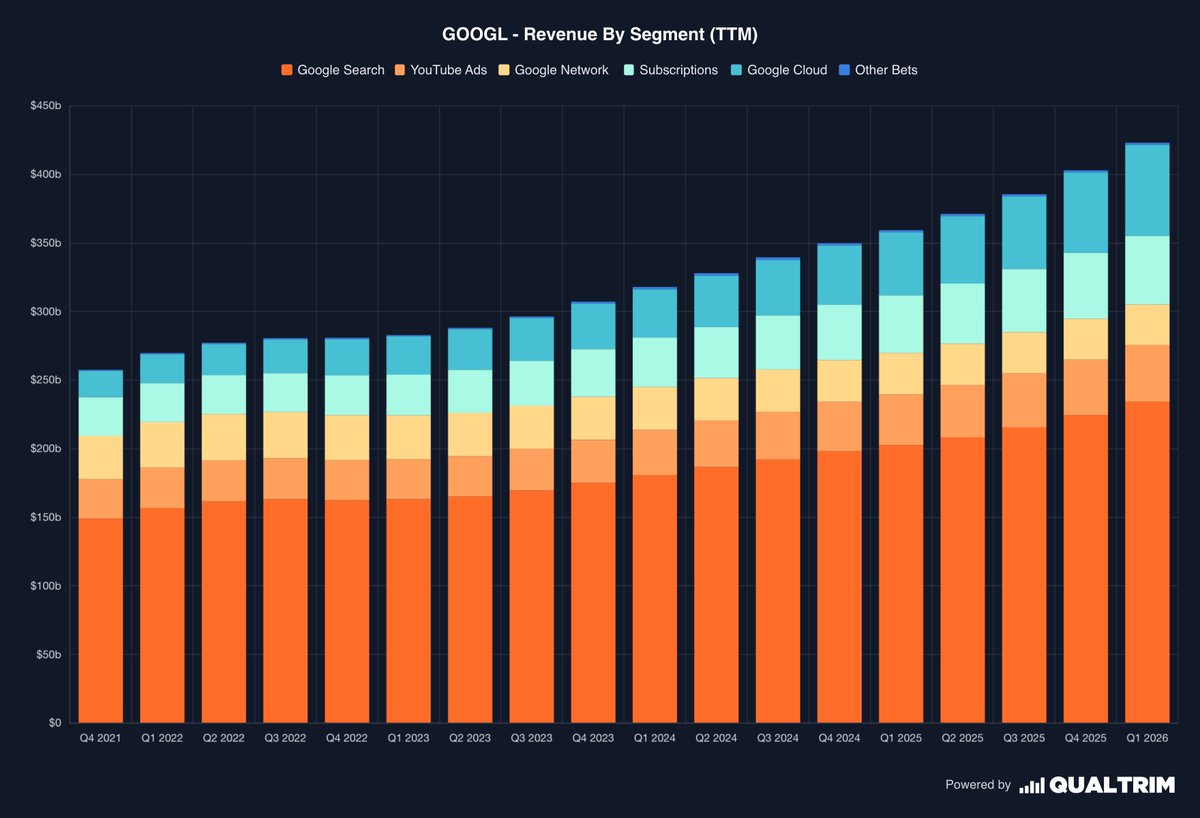Image resolution: width=1200 pixels, height=818 pixels.
Task: Select the Google Network segment of Q1 2026 bar
Action: coord(1147,325)
